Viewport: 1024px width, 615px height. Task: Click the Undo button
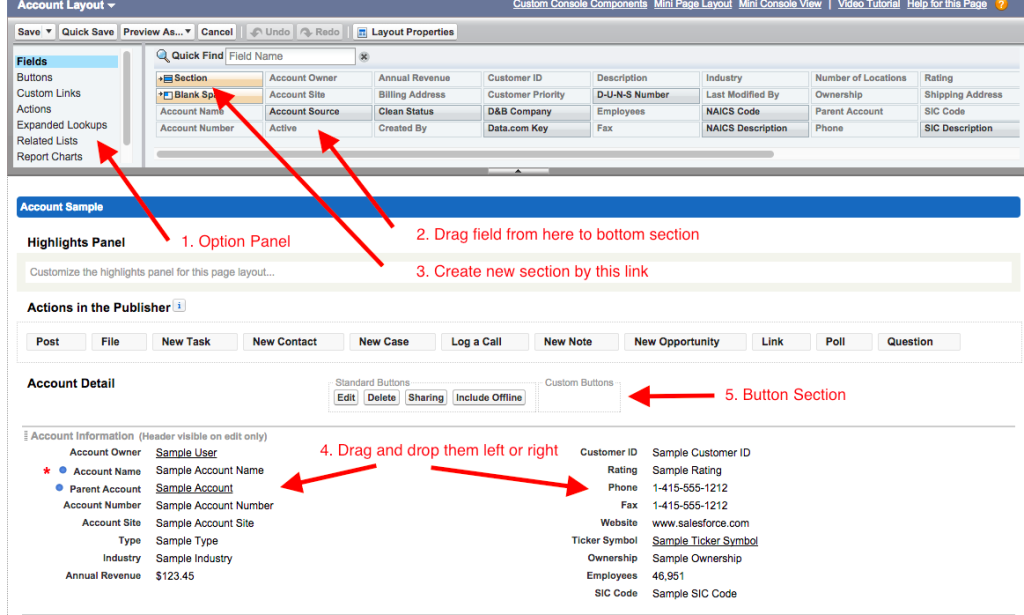pyautogui.click(x=270, y=31)
